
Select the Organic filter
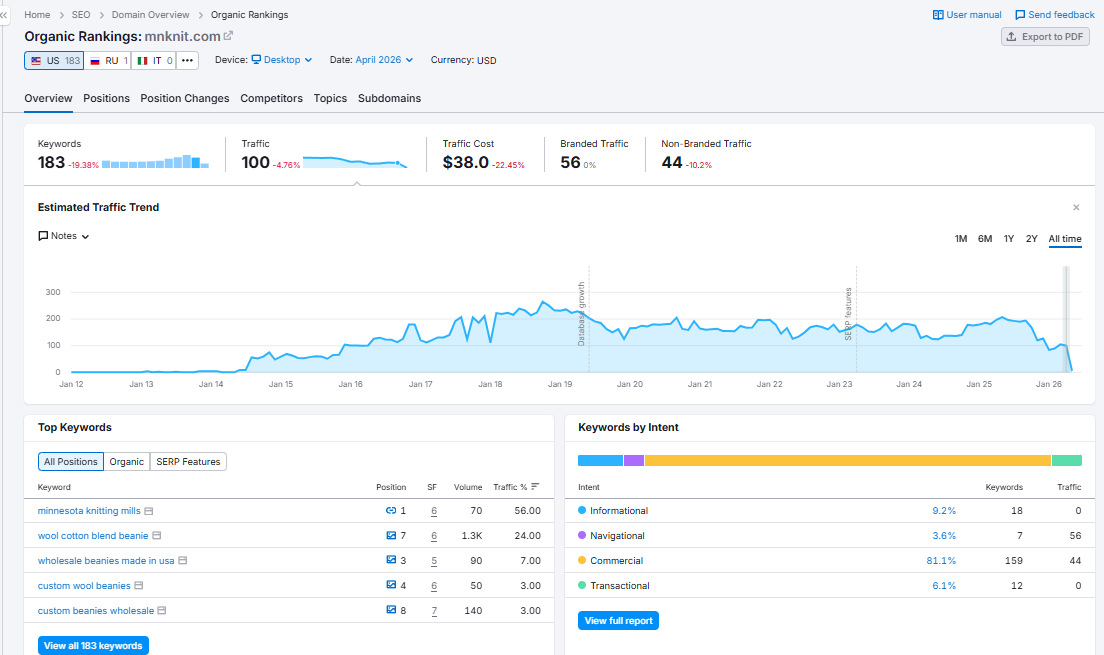coord(127,462)
